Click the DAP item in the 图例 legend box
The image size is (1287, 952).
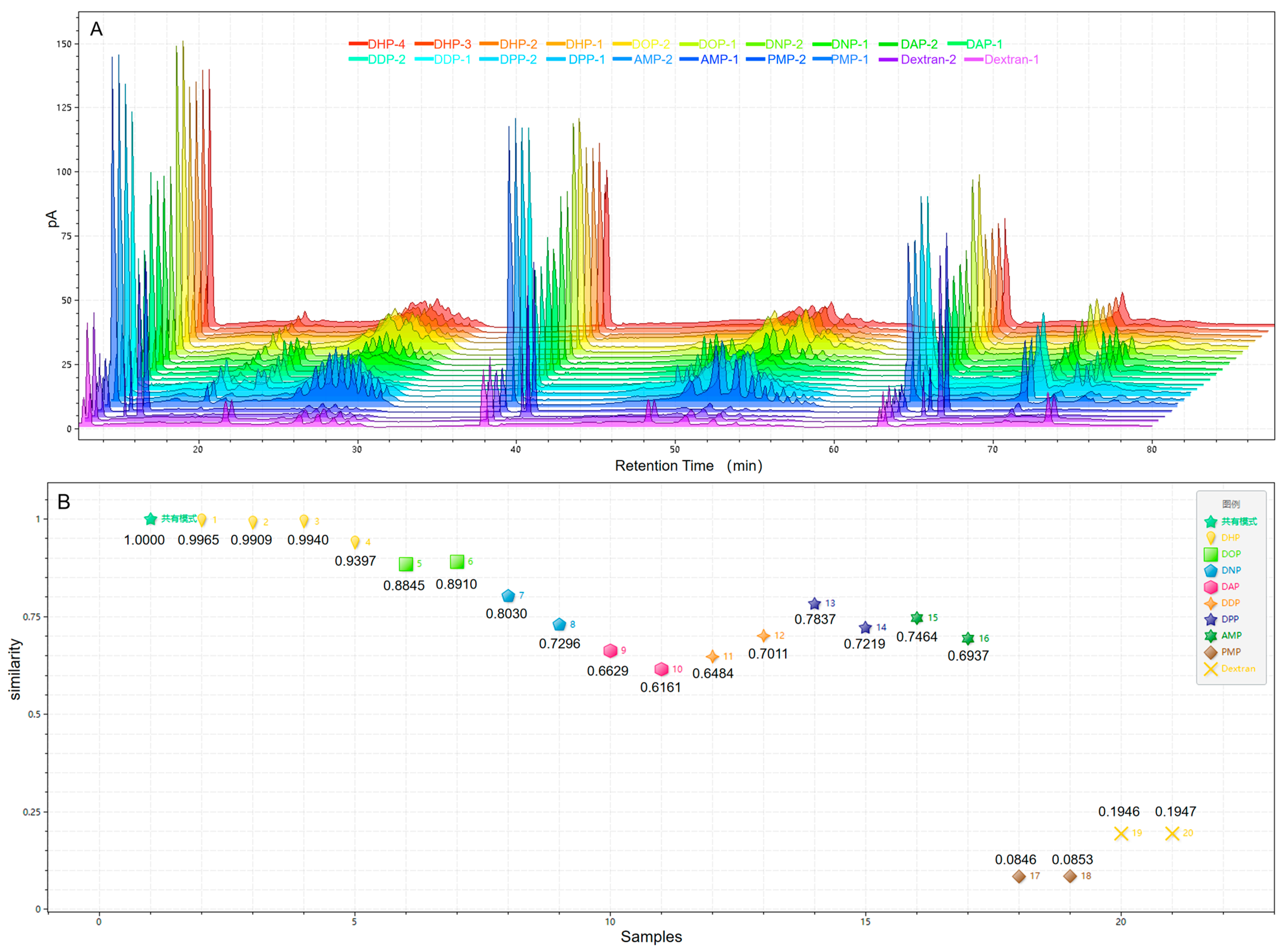tap(1230, 587)
